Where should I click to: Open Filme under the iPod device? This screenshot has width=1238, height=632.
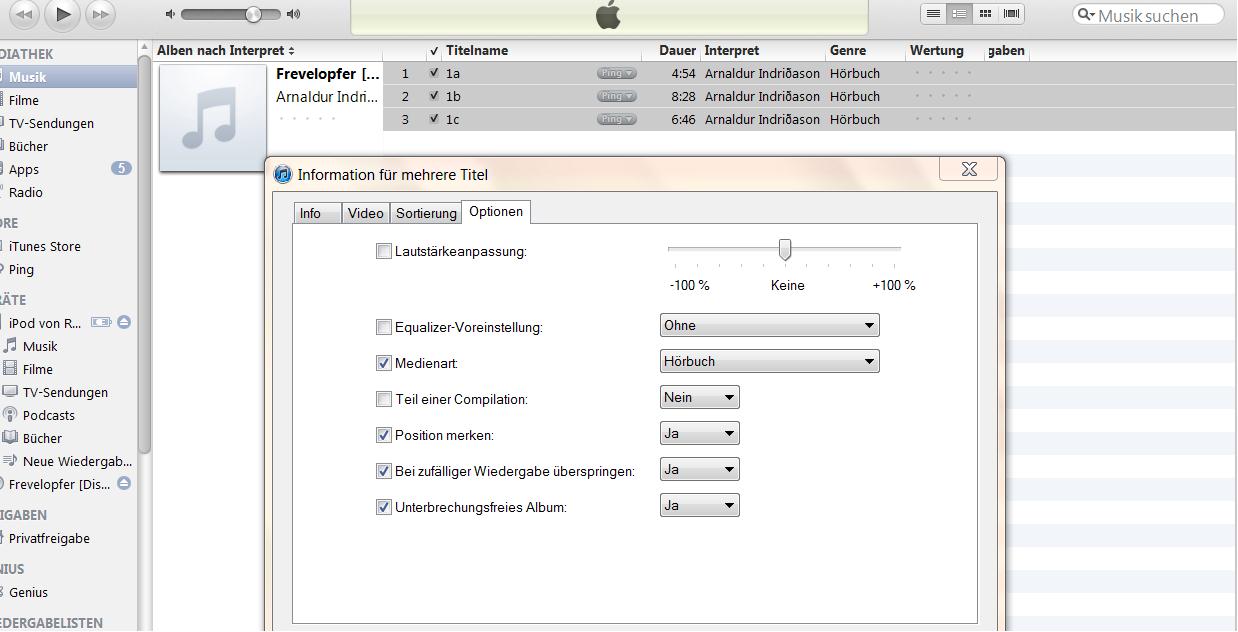tap(38, 369)
